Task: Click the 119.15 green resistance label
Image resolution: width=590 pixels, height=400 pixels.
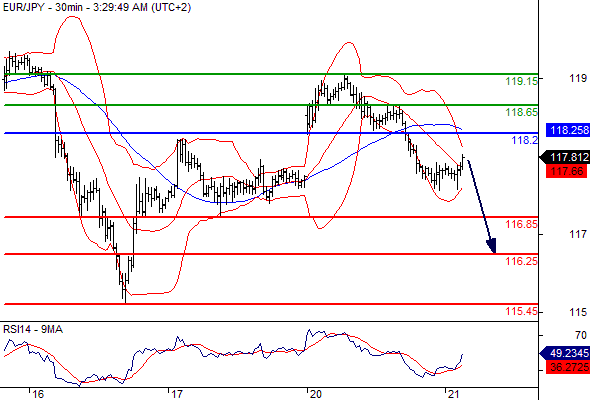Action: pos(522,81)
